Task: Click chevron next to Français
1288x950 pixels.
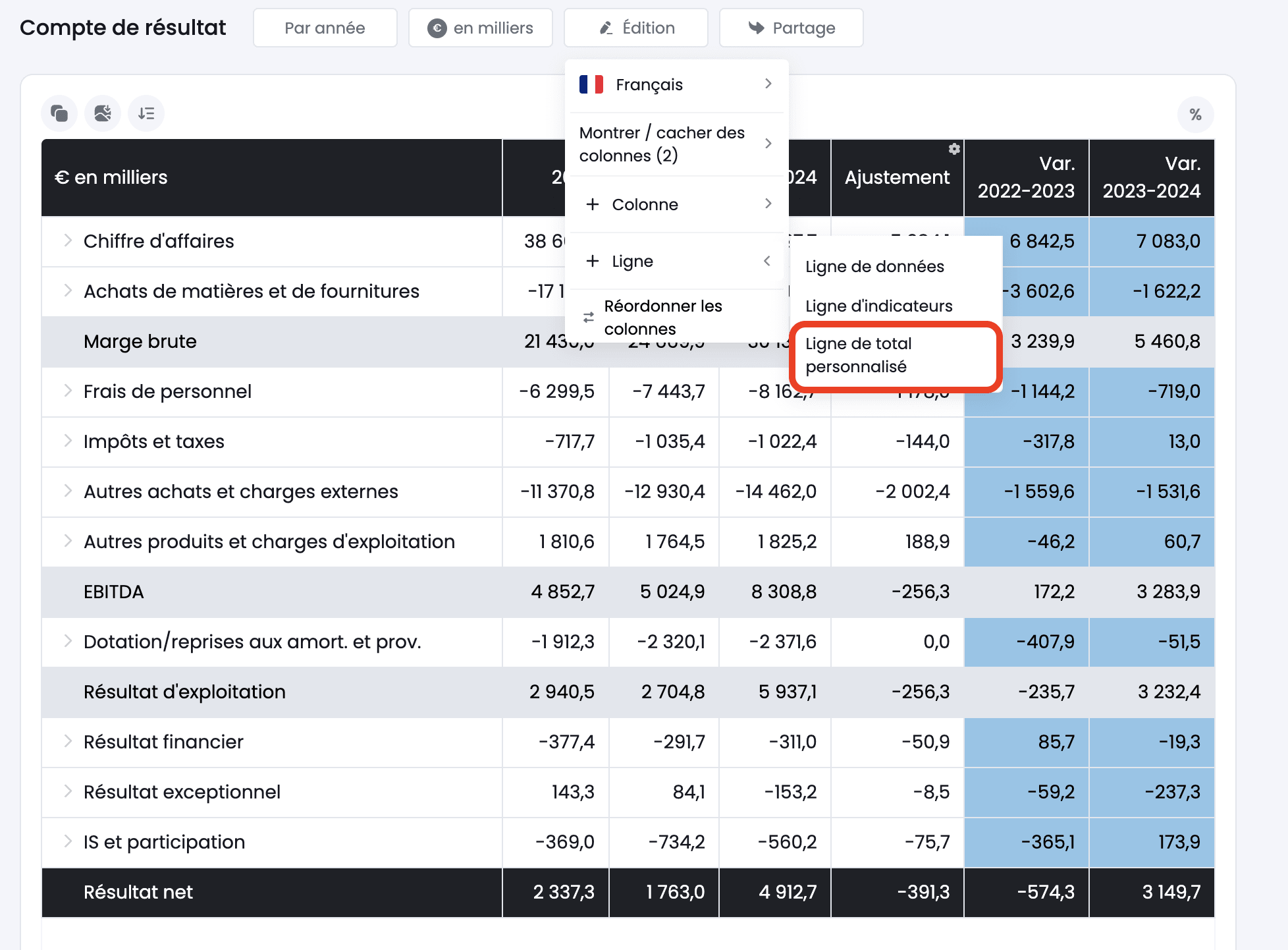Action: (x=768, y=84)
